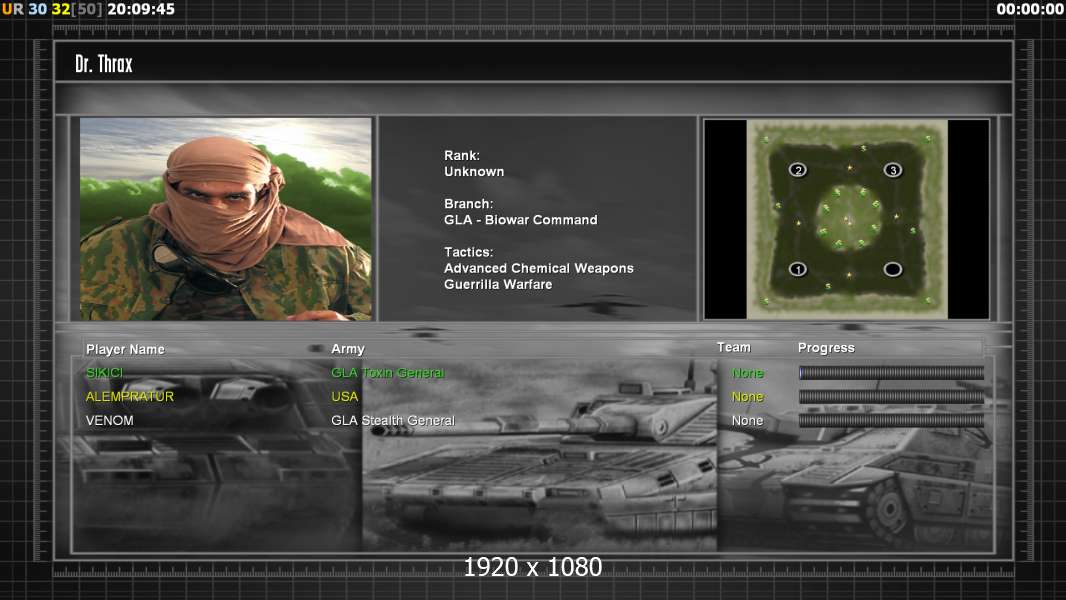Click start position 1 marker on minimap

[797, 269]
